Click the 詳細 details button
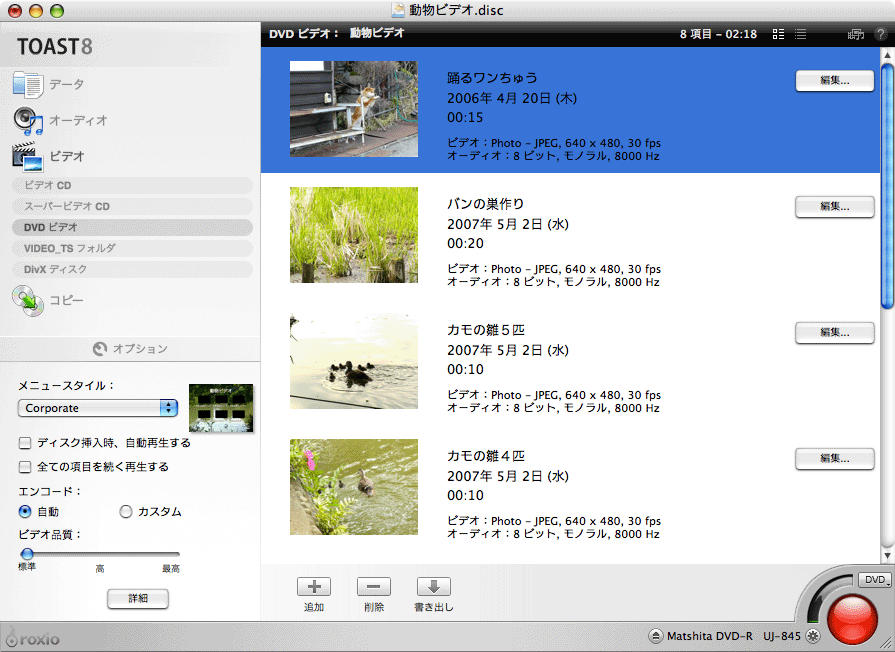Screen dimensions: 895x652 coord(138,598)
